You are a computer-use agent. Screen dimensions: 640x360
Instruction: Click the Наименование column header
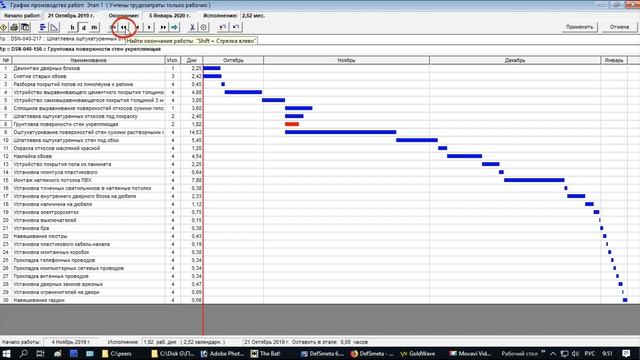pos(89,60)
